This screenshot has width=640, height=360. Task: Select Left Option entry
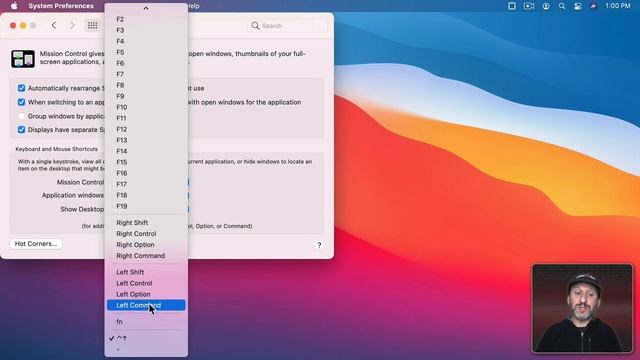pyautogui.click(x=146, y=294)
